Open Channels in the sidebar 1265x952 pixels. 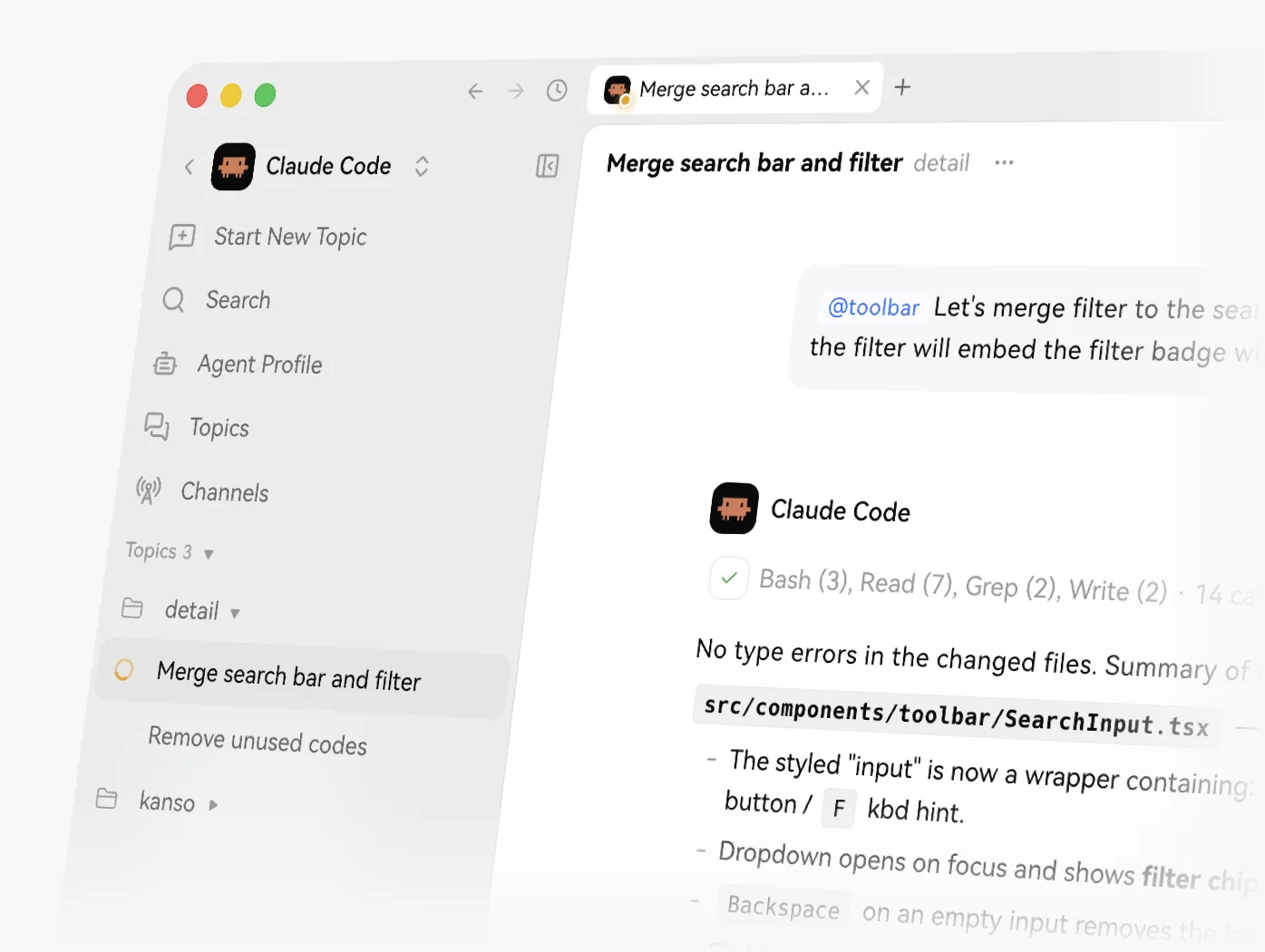(225, 492)
